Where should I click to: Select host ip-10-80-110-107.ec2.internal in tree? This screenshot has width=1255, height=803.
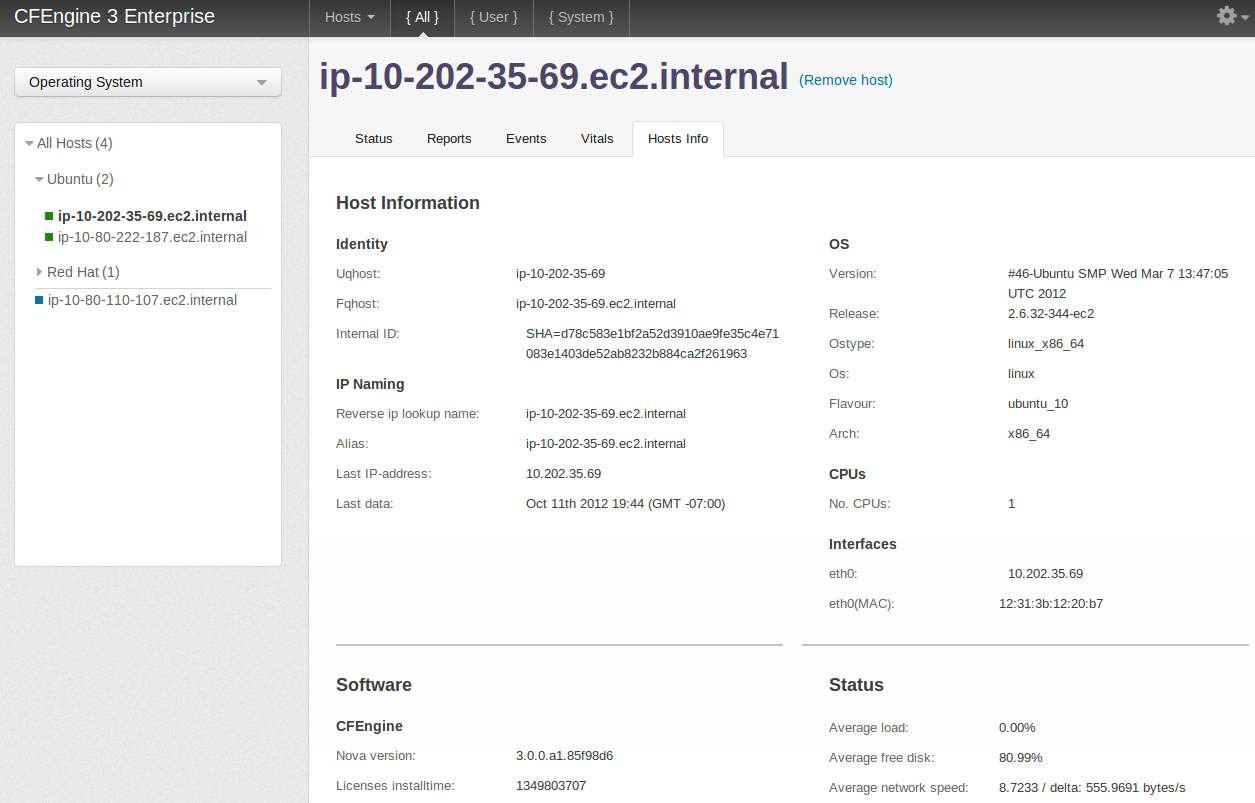142,300
